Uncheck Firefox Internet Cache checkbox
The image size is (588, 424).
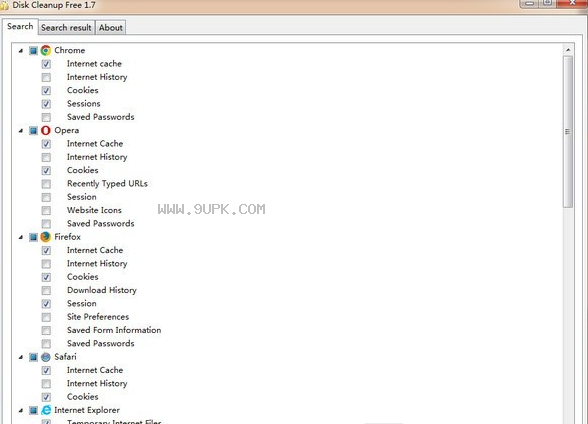tap(46, 250)
